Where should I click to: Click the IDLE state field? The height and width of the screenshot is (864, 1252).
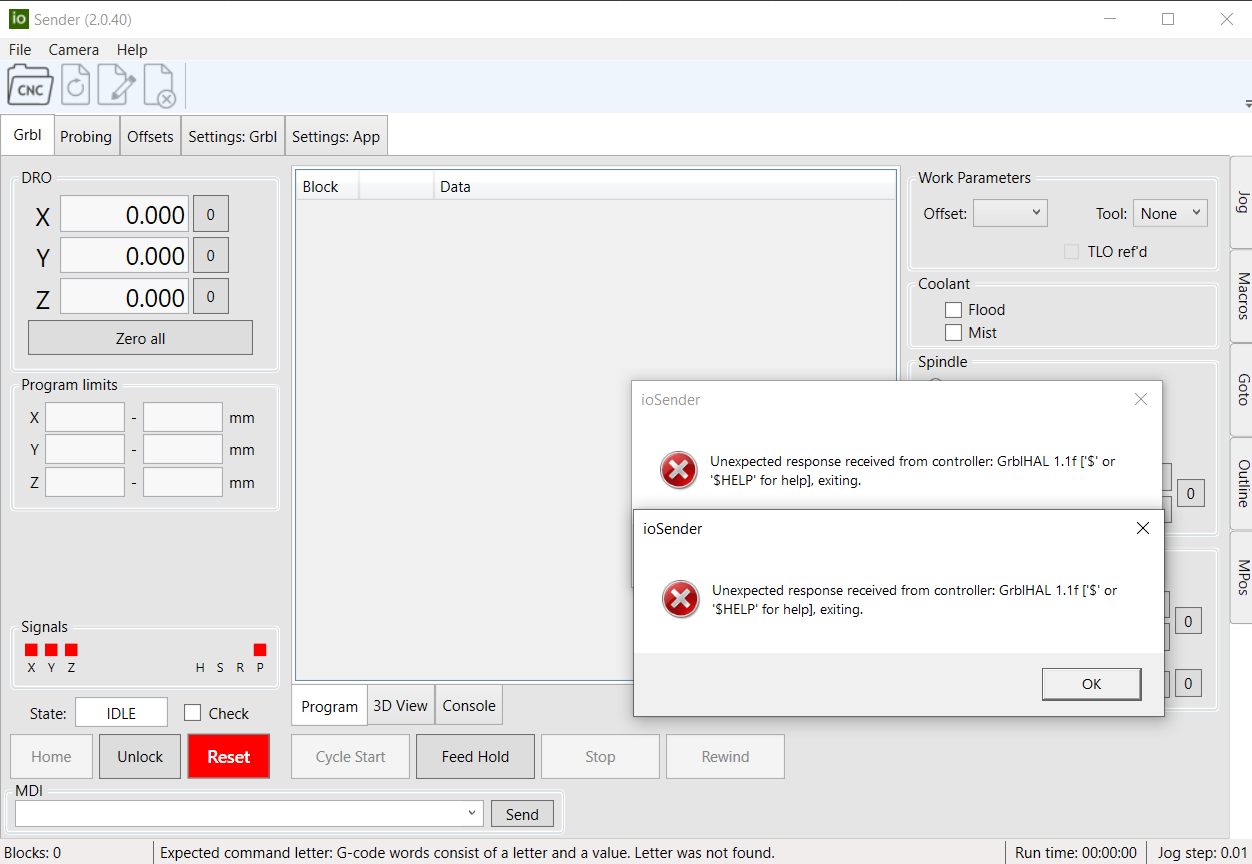pyautogui.click(x=121, y=713)
